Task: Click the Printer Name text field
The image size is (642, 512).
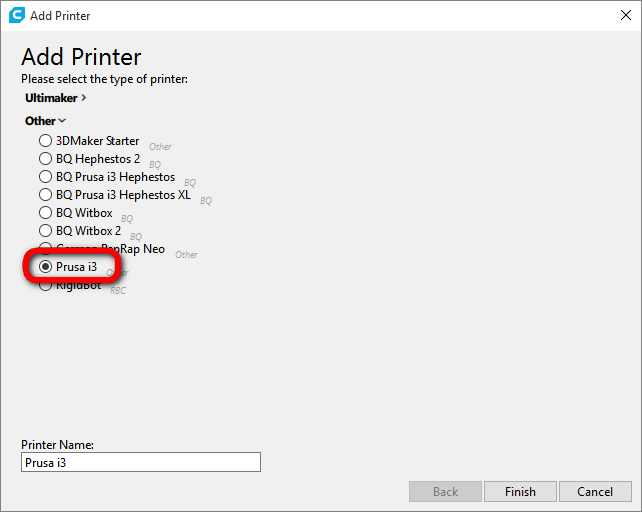Action: pos(140,462)
